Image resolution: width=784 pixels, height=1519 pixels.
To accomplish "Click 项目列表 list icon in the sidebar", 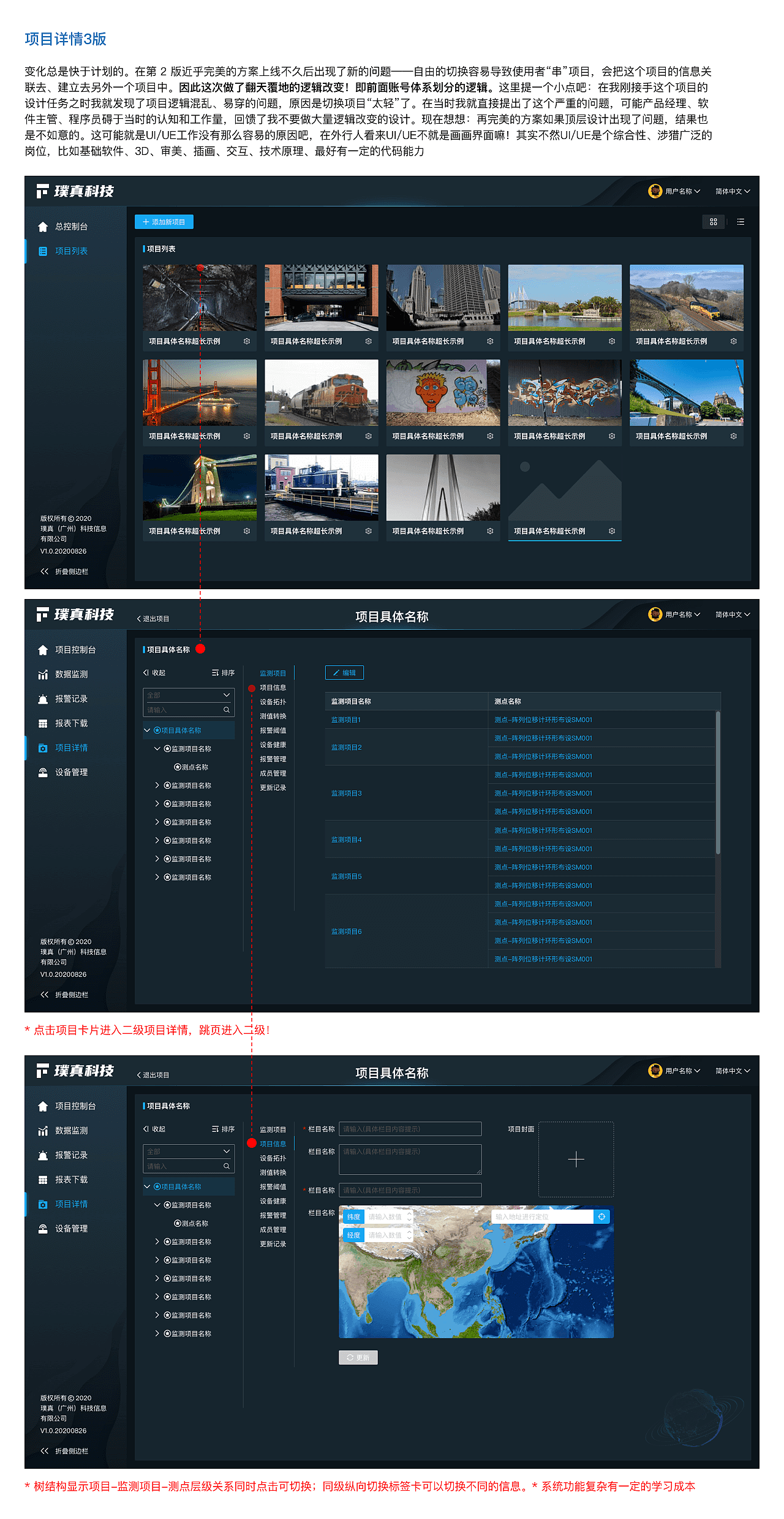I will click(x=43, y=251).
